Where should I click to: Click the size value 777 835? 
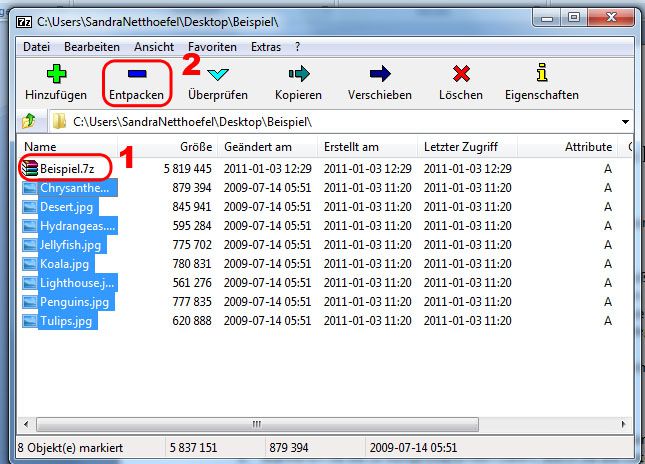click(x=192, y=302)
